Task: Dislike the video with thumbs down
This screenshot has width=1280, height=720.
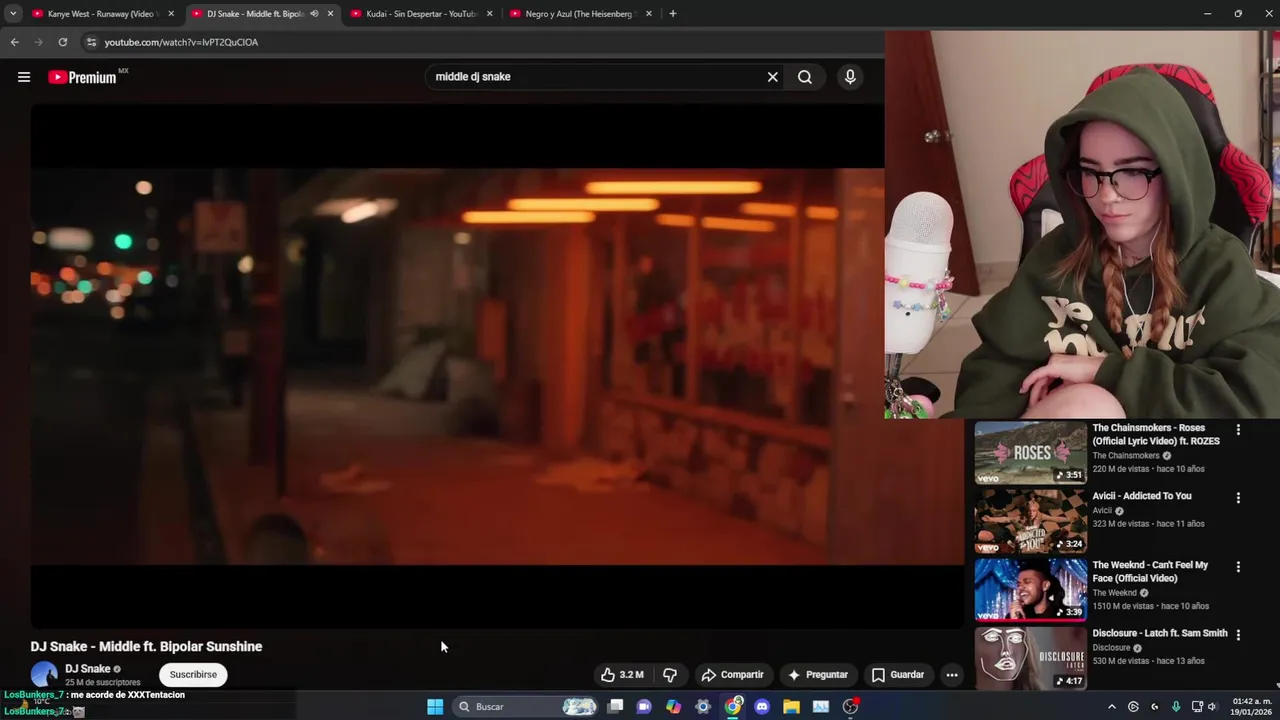Action: tap(670, 675)
